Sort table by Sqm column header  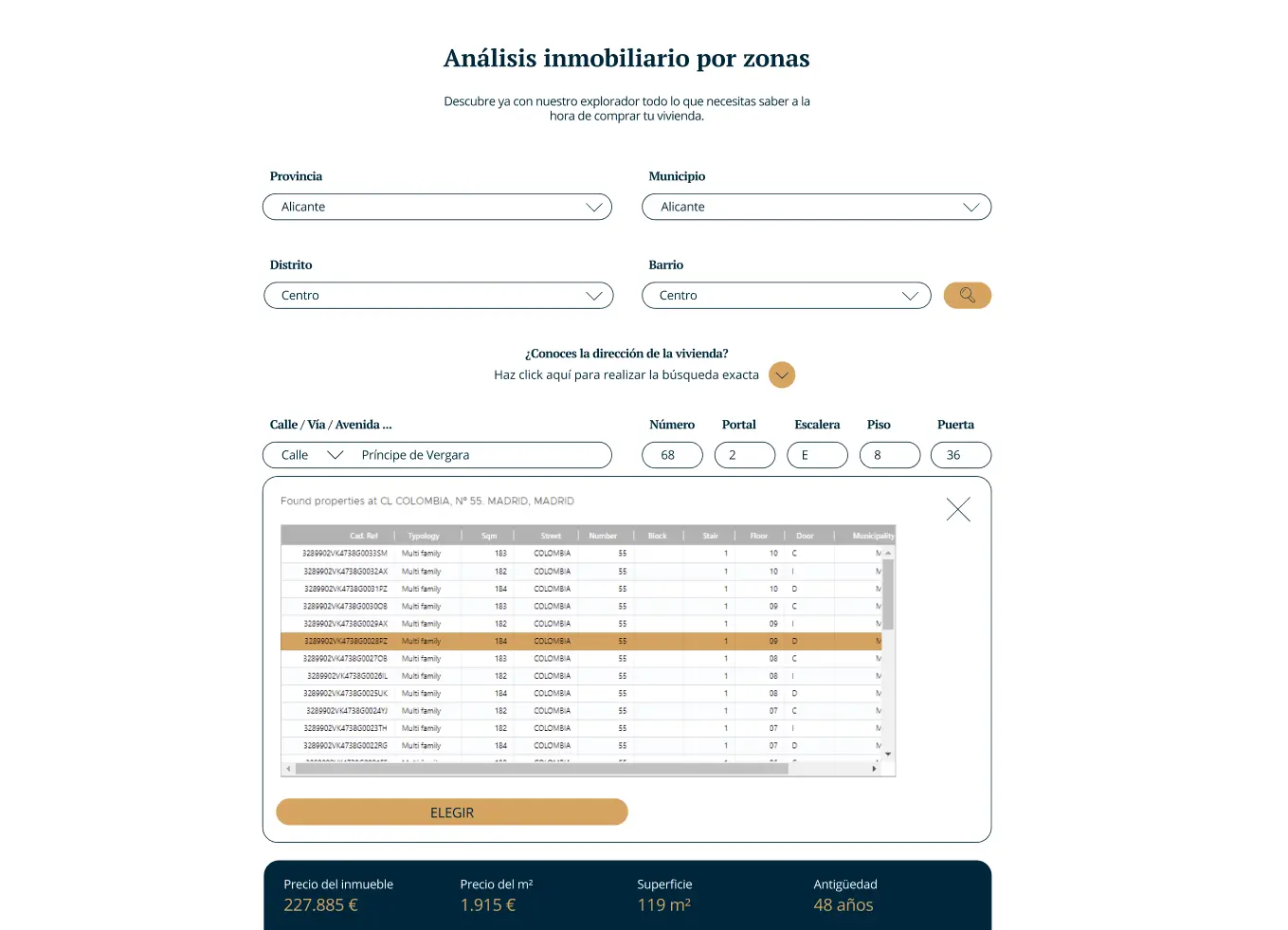[x=489, y=537]
